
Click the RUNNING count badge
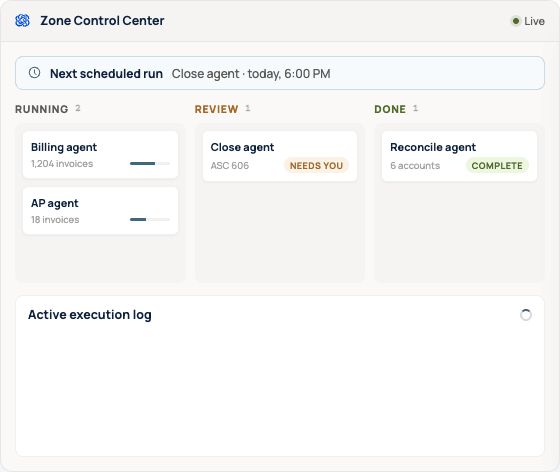click(78, 108)
